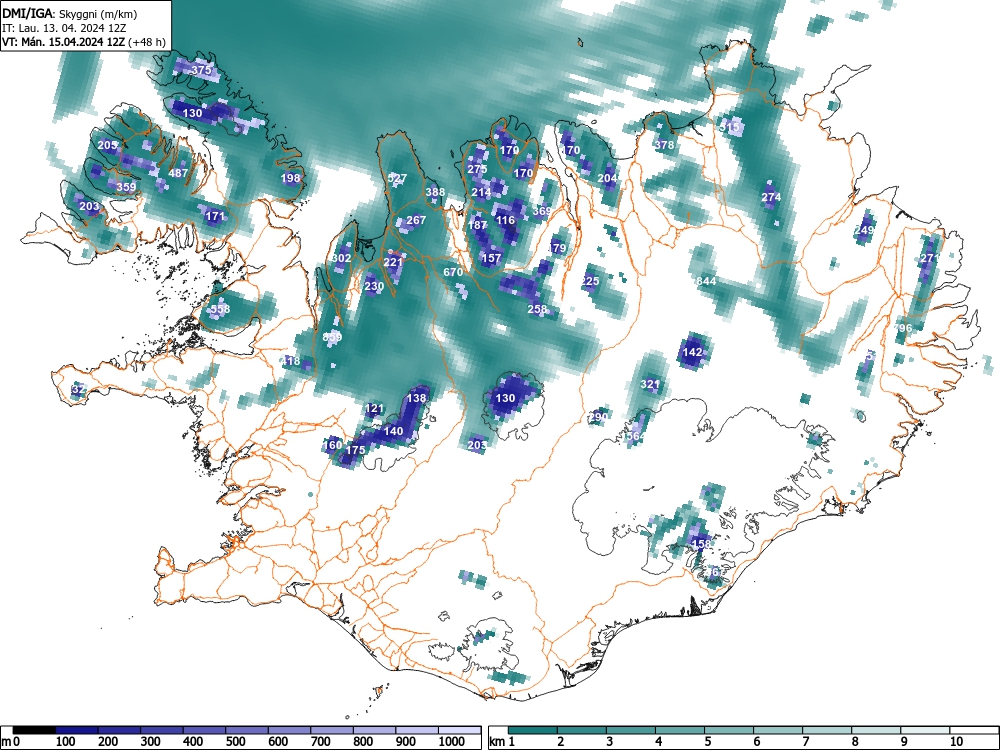Click the valid time 'VT: Mán. 15.04.2024 12Z'
This screenshot has width=1000, height=750.
coord(64,42)
